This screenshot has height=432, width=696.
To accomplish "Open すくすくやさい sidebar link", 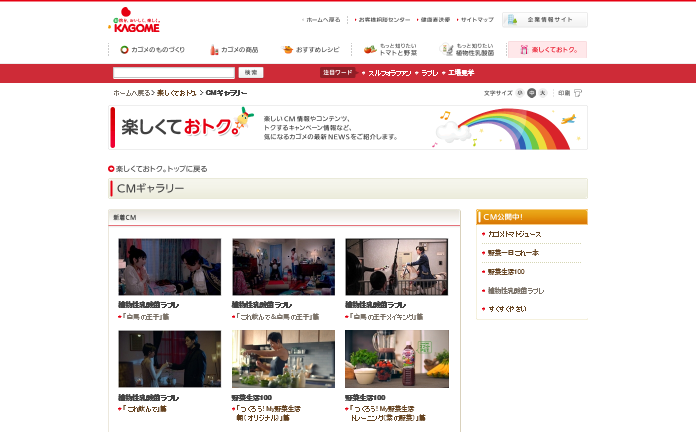I will point(507,309).
